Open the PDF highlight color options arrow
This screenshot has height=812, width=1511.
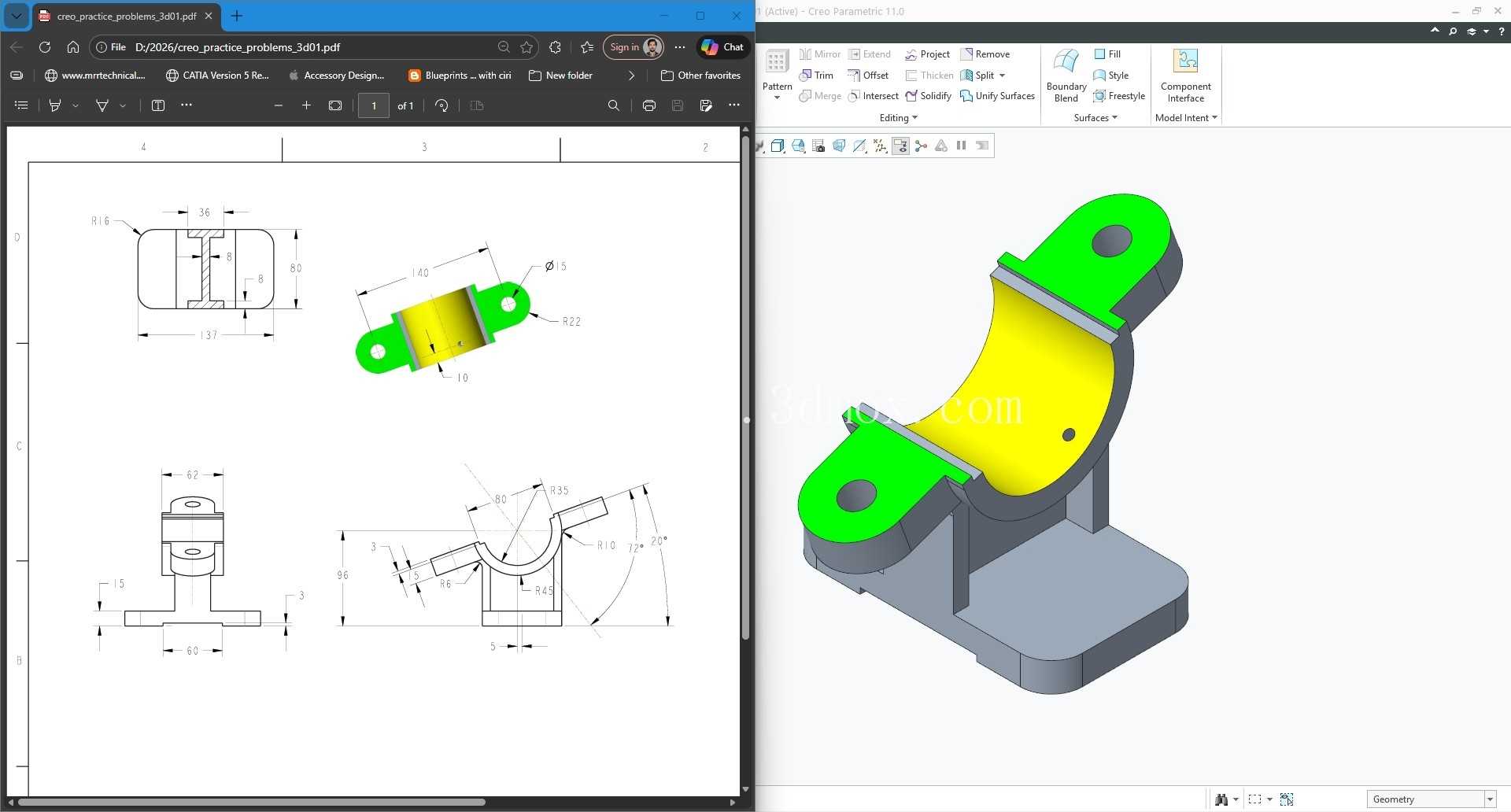coord(76,105)
